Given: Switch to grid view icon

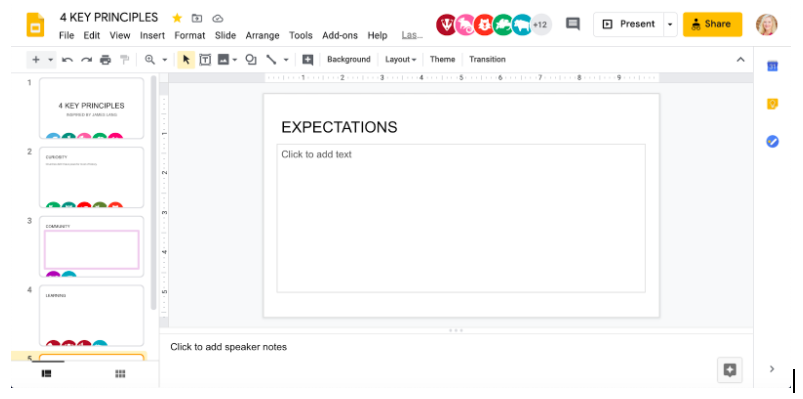Looking at the screenshot, I should point(120,374).
